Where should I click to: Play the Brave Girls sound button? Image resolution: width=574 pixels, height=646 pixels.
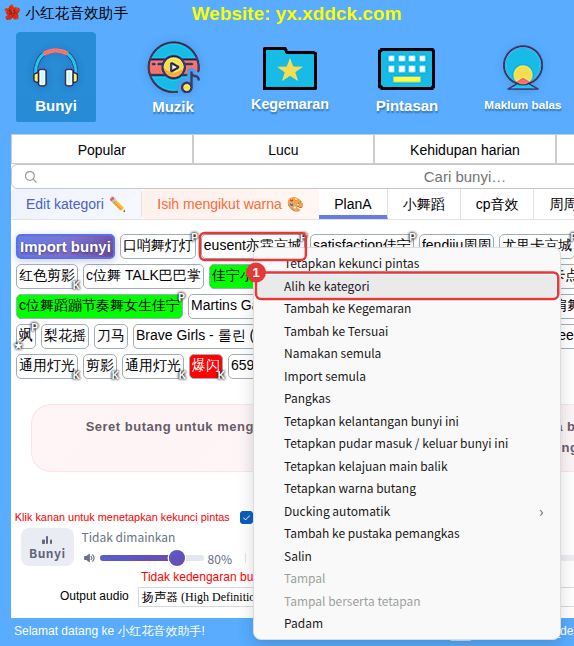pyautogui.click(x=194, y=336)
